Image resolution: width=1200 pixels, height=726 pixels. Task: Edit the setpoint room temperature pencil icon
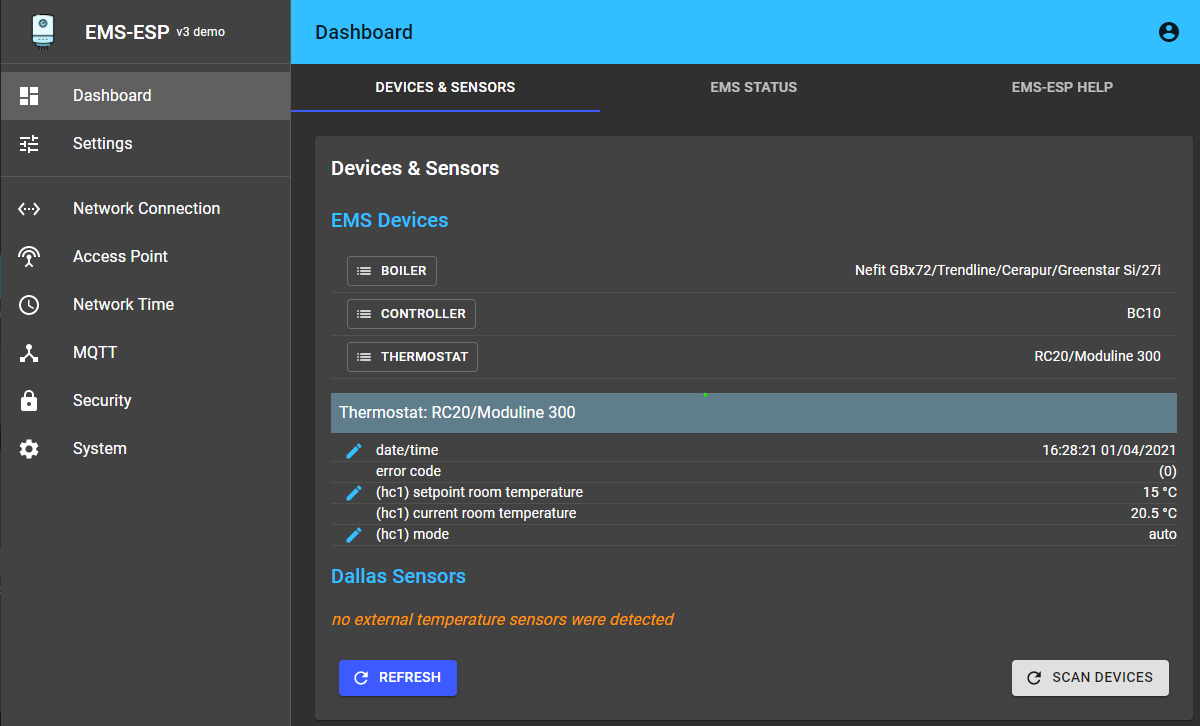[353, 493]
